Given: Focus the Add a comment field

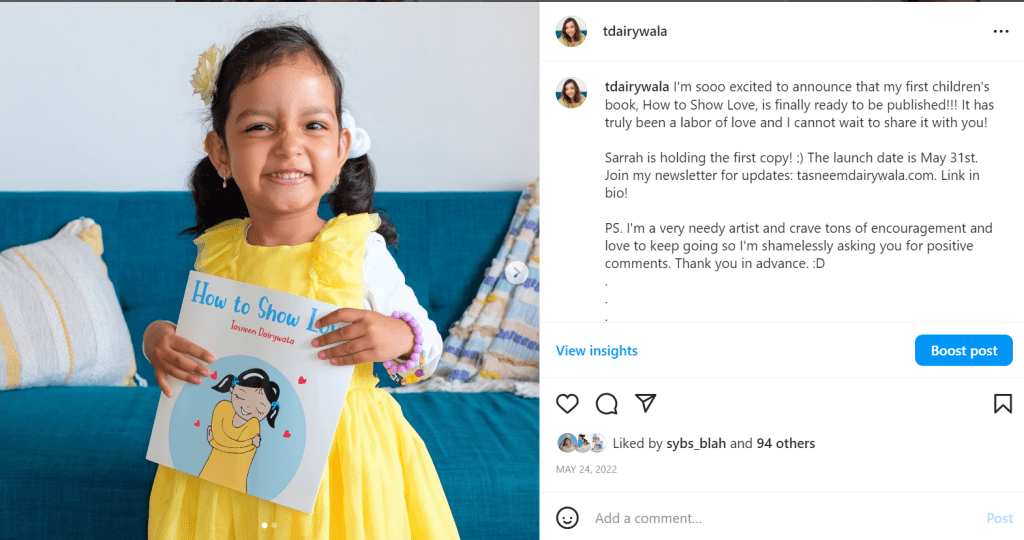Looking at the screenshot, I should [x=784, y=518].
